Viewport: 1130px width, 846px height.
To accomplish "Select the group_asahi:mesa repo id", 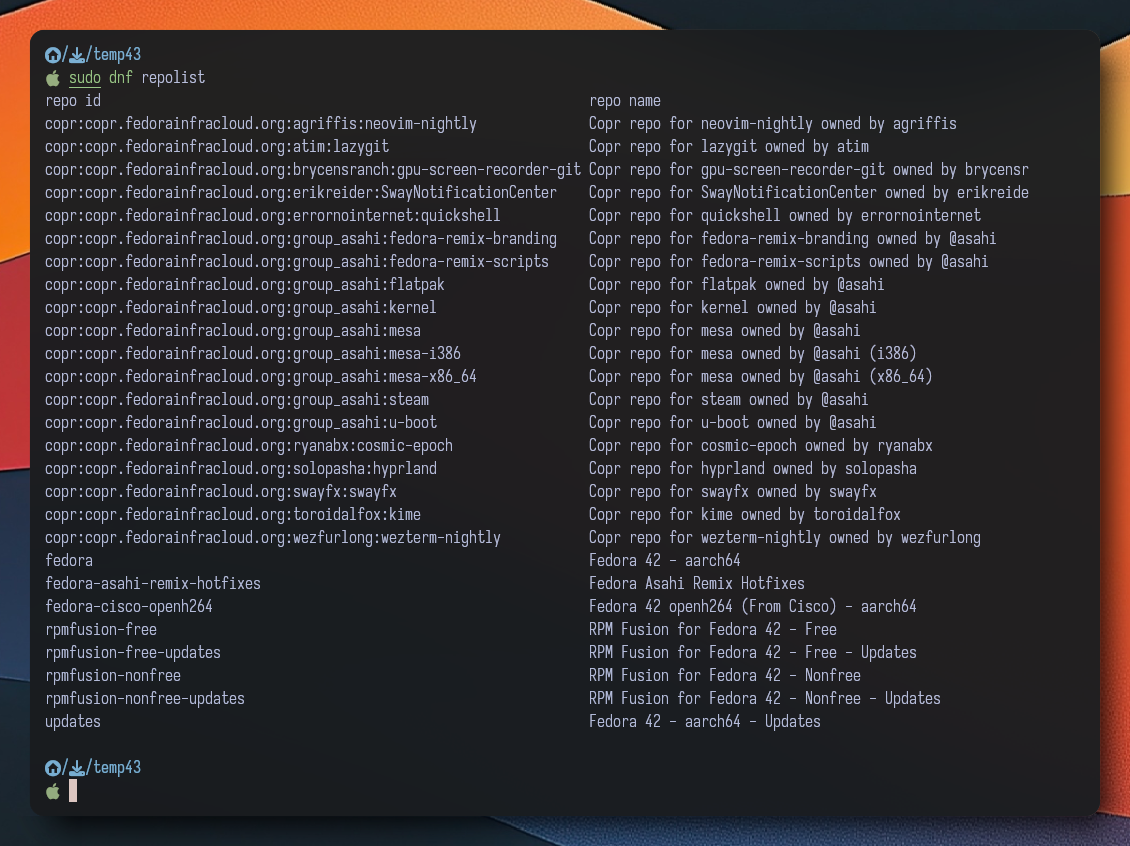I will 233,331.
